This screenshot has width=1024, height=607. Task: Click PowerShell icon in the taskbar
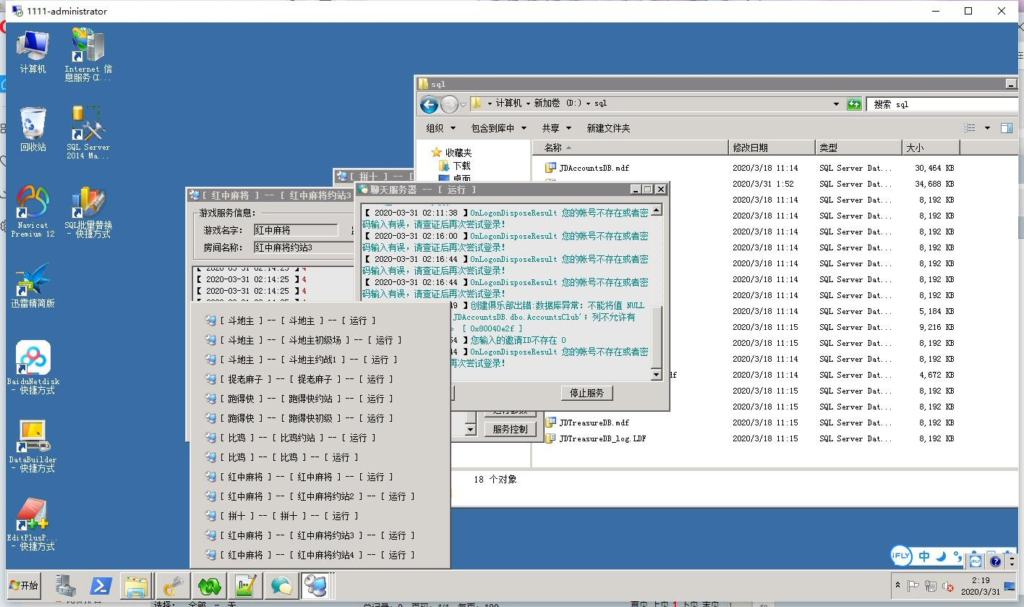pos(100,586)
